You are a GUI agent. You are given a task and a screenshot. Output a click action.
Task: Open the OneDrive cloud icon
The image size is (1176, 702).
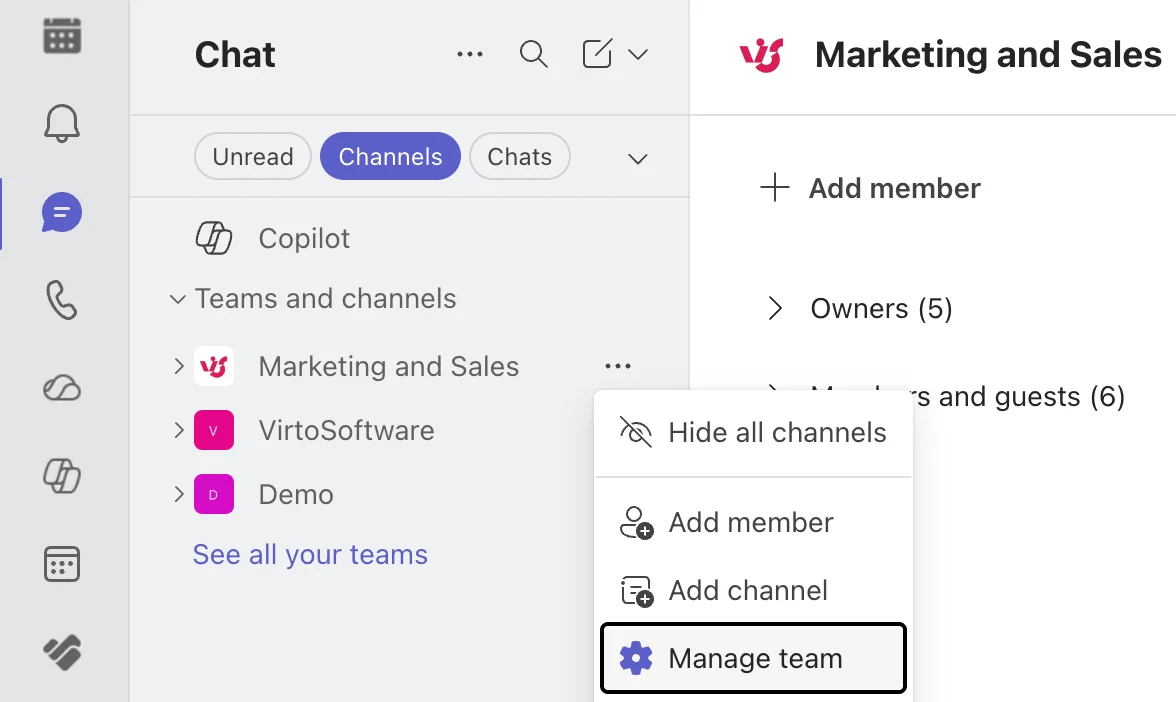[62, 388]
